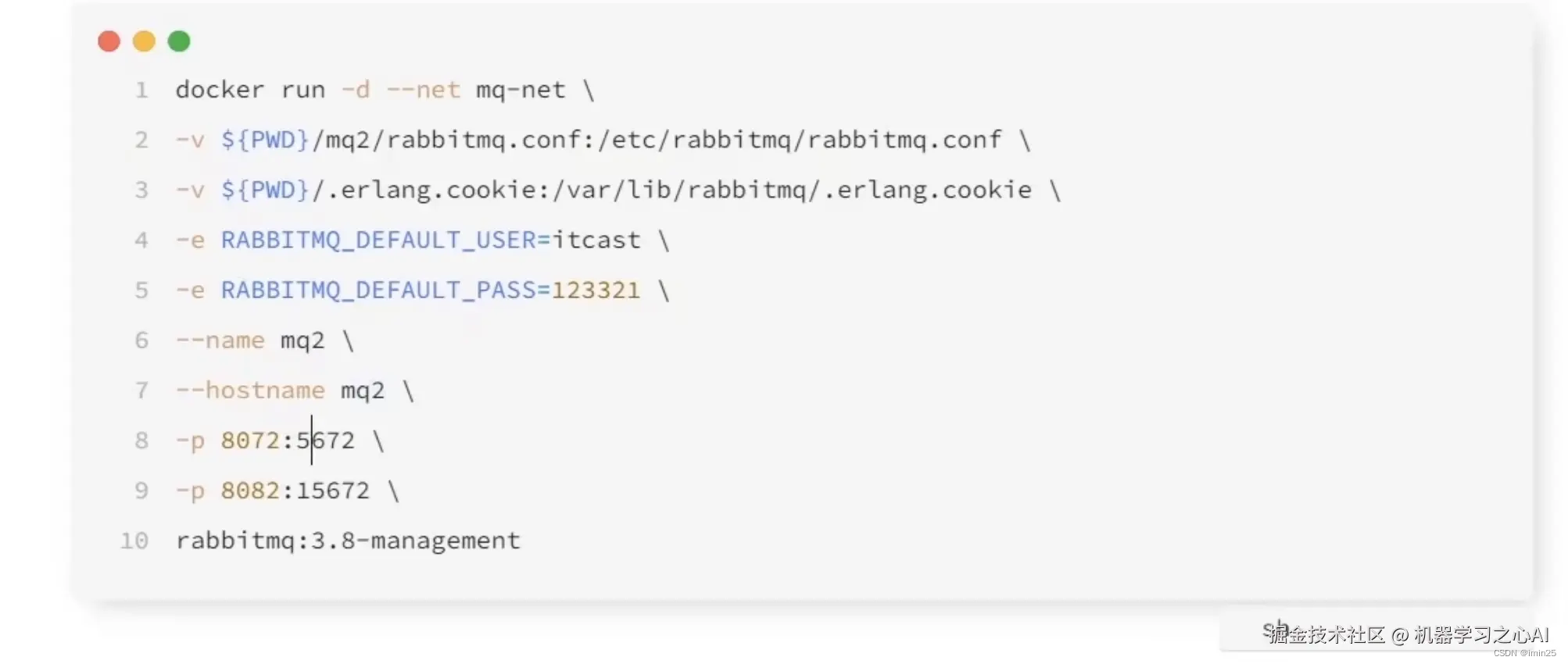Select line number 5 in gutter
1568x664 pixels.
141,291
